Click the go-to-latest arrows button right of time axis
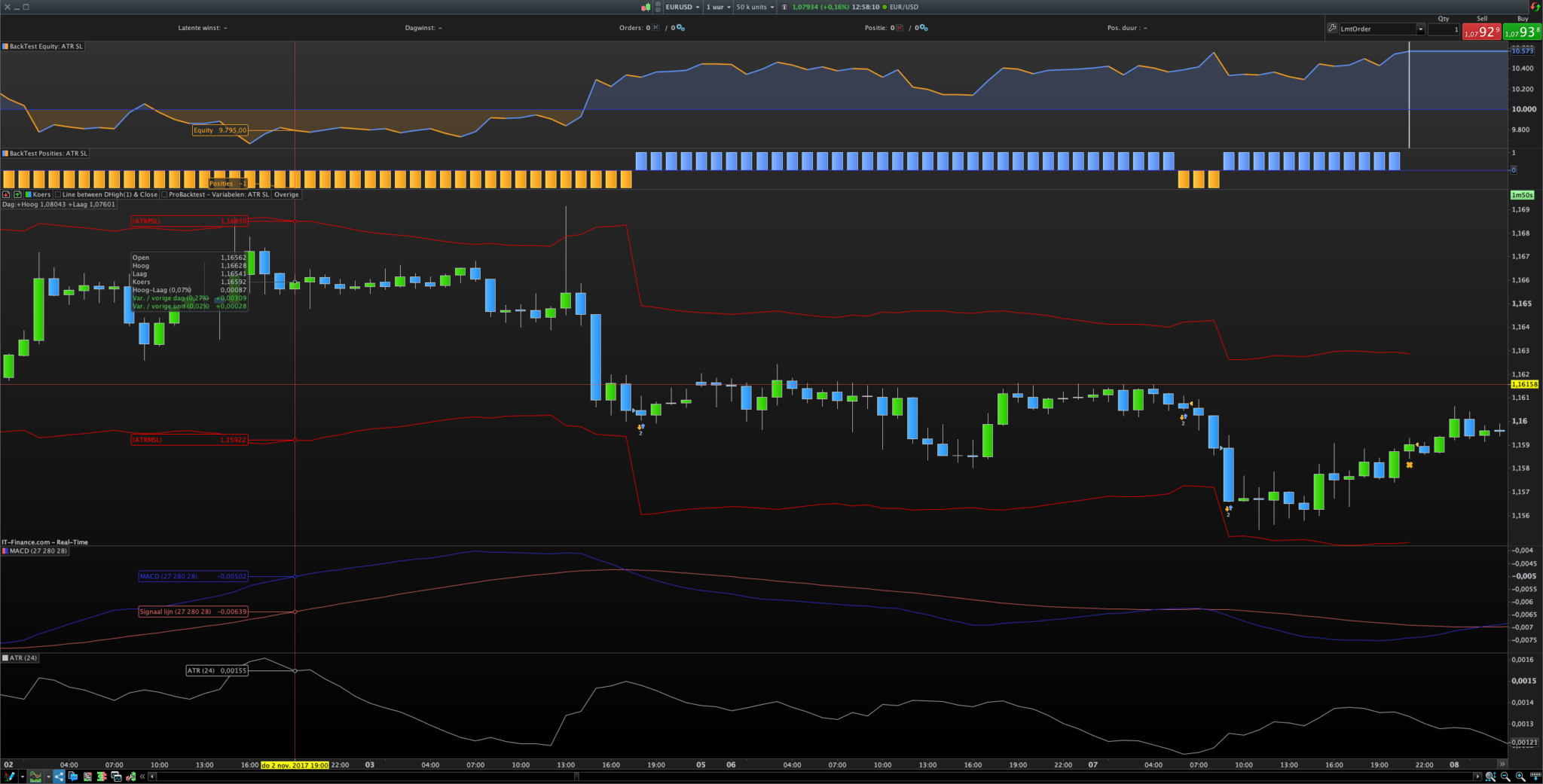Viewport: 1543px width, 784px height. coord(1502,764)
